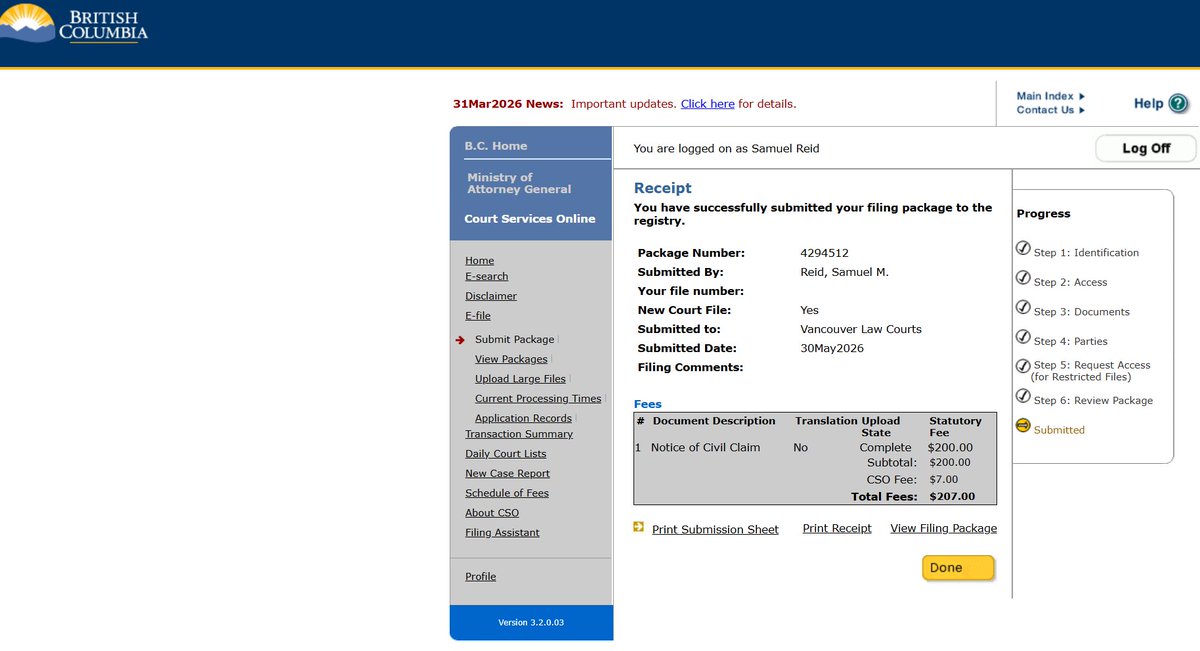1200x651 pixels.
Task: Click the Version 3.2.0.03 footer text
Action: (531, 623)
